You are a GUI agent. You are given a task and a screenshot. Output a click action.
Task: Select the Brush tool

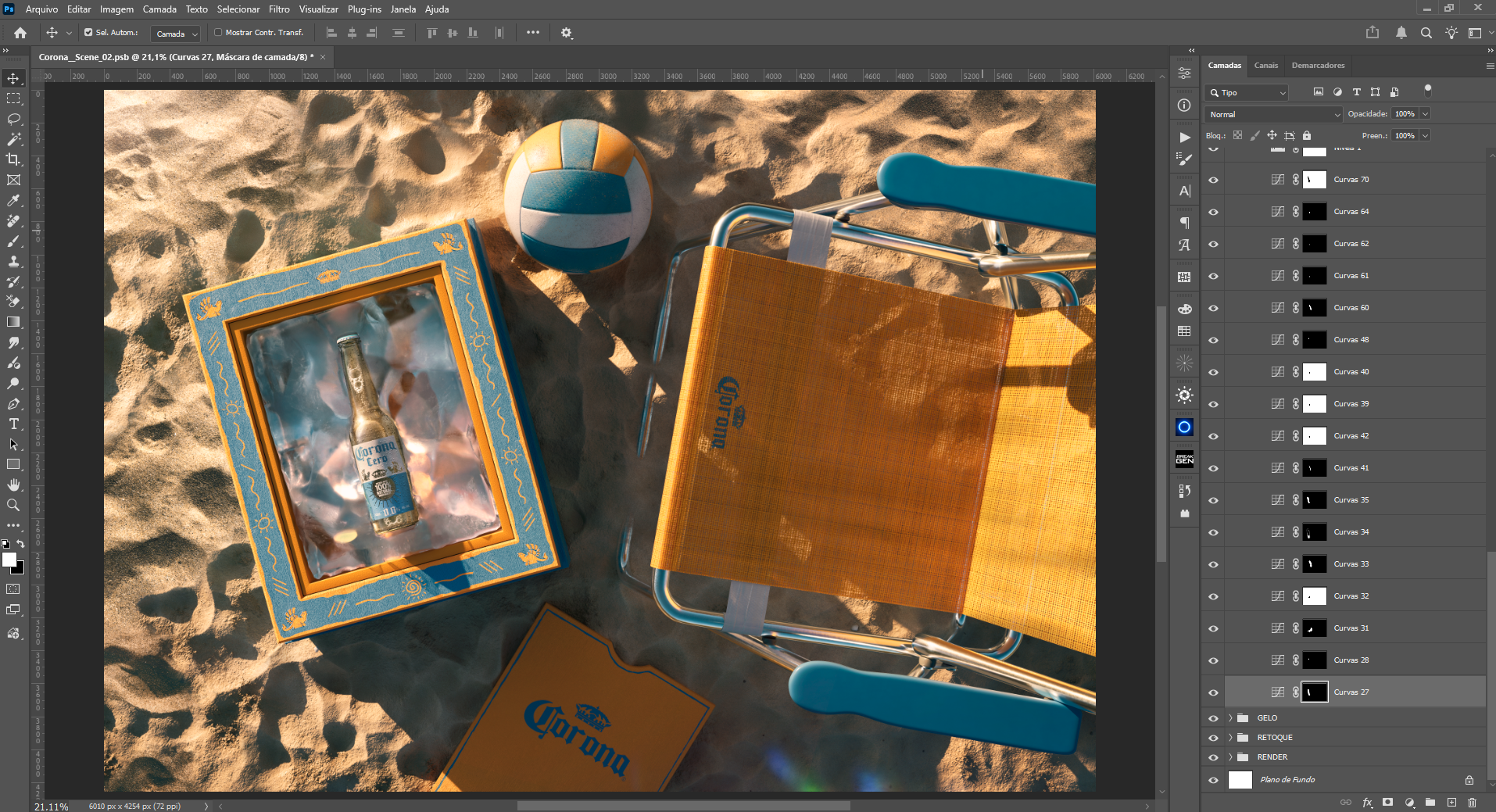pos(13,241)
